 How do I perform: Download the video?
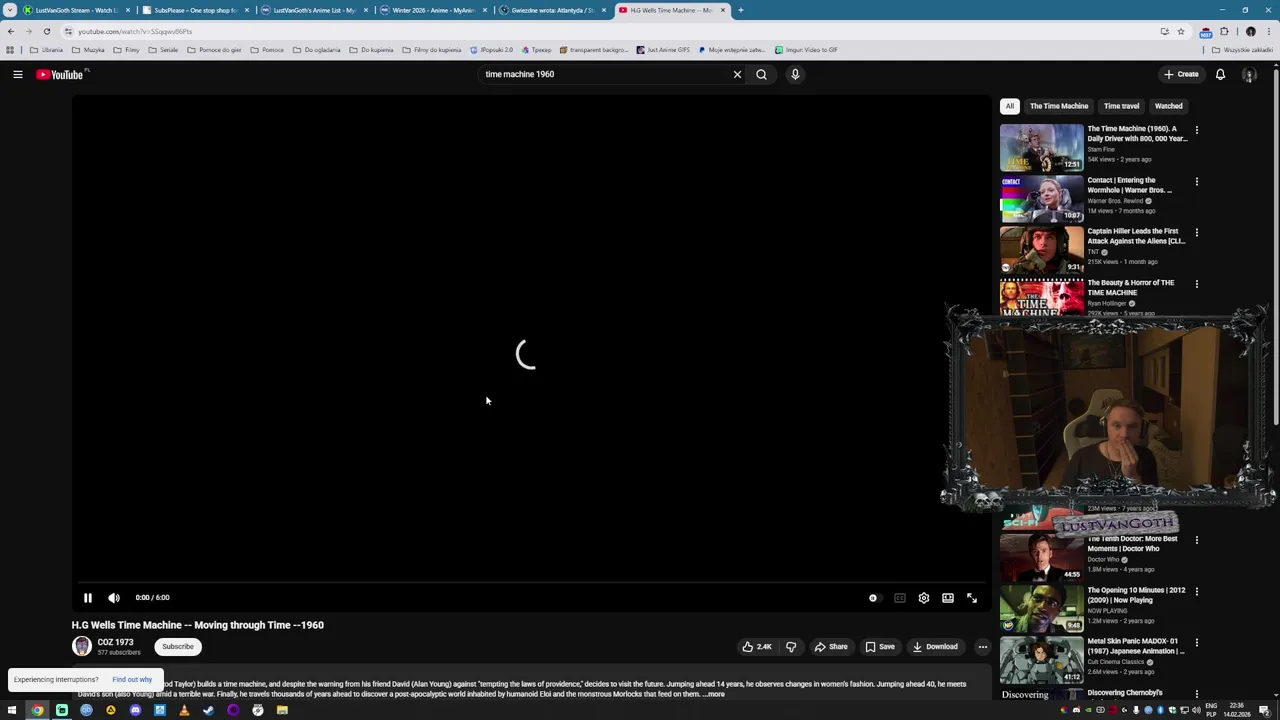pos(935,647)
